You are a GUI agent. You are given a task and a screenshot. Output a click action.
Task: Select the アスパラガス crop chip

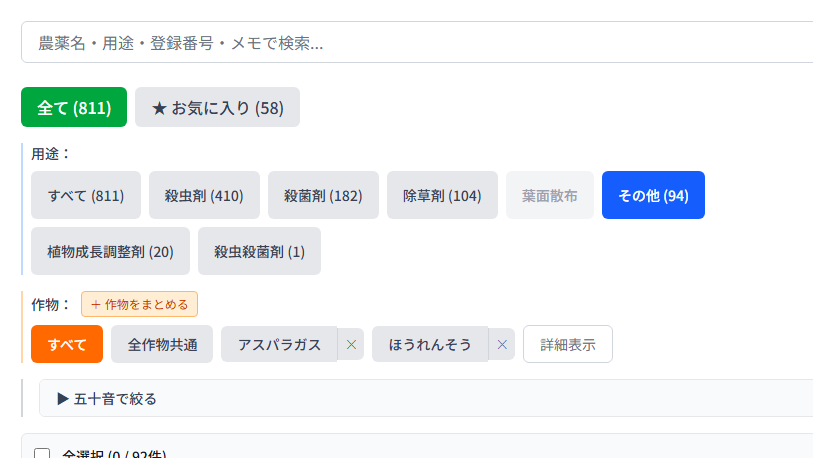[x=279, y=344]
